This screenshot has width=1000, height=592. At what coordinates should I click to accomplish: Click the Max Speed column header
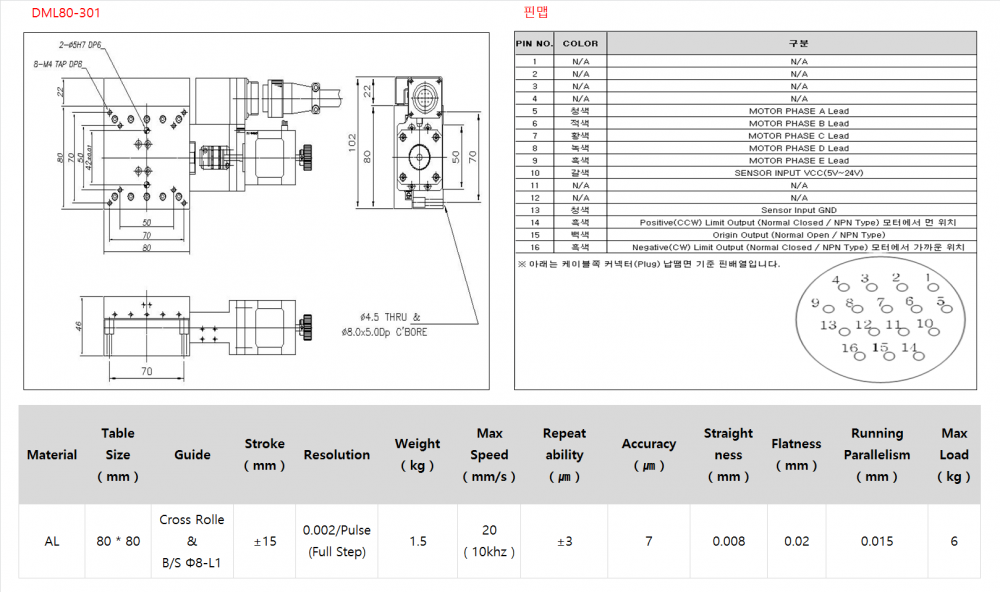489,455
